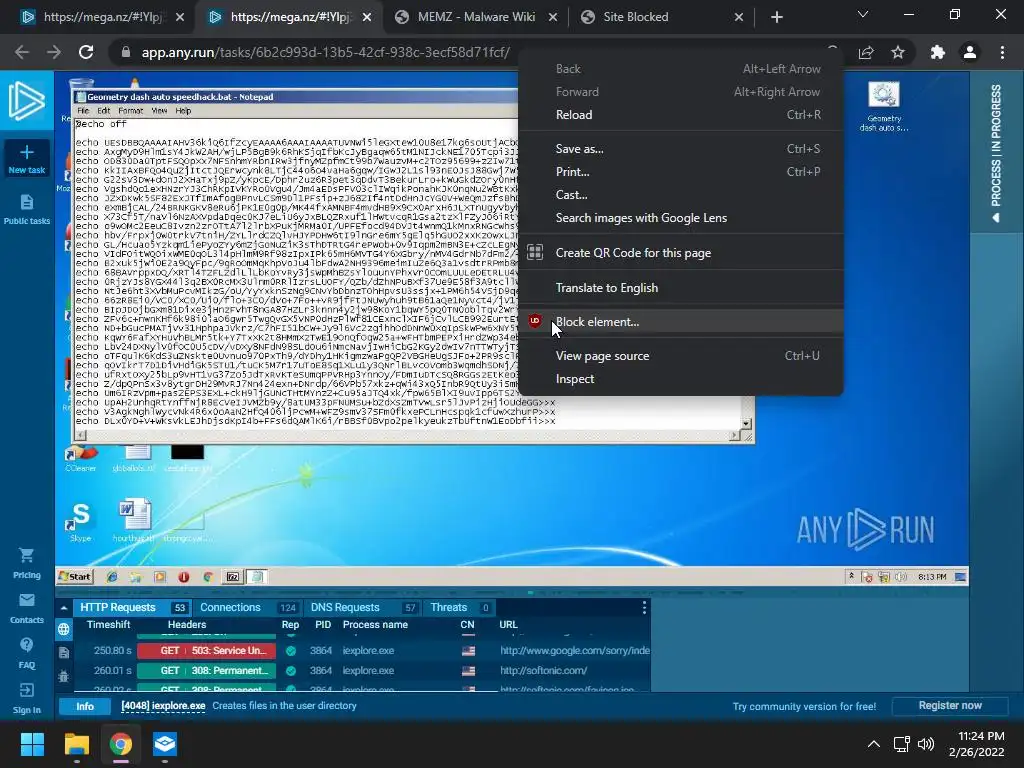Viewport: 1024px width, 768px height.
Task: Click the 503: Service Un... request row
Action: 362,650
